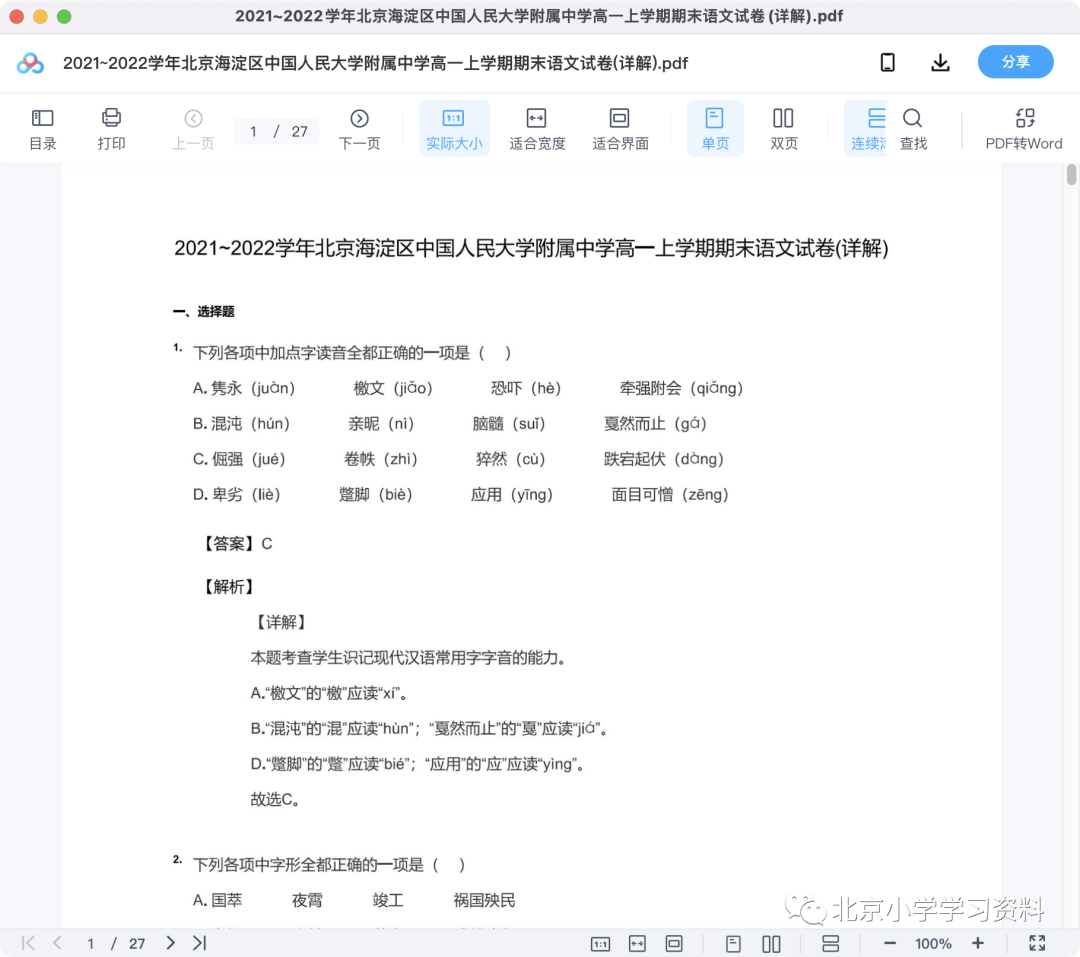Click the word 面目可憎 (zēng)
Image resolution: width=1080 pixels, height=957 pixels.
(669, 494)
